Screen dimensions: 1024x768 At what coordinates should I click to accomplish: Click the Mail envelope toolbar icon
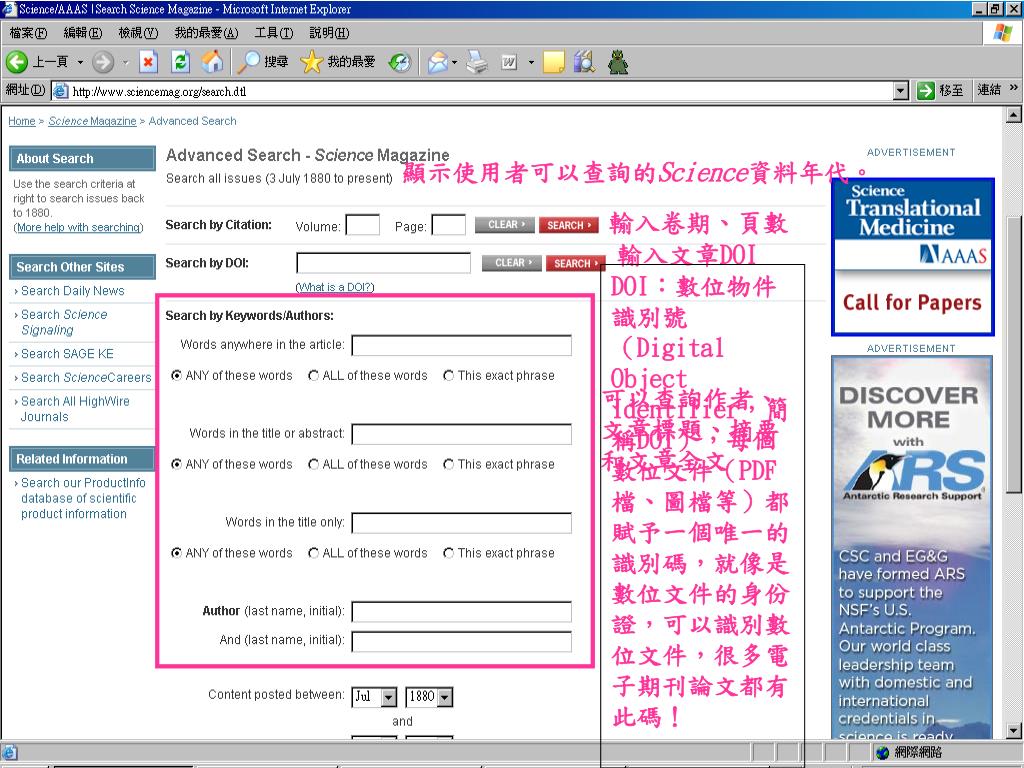[438, 62]
